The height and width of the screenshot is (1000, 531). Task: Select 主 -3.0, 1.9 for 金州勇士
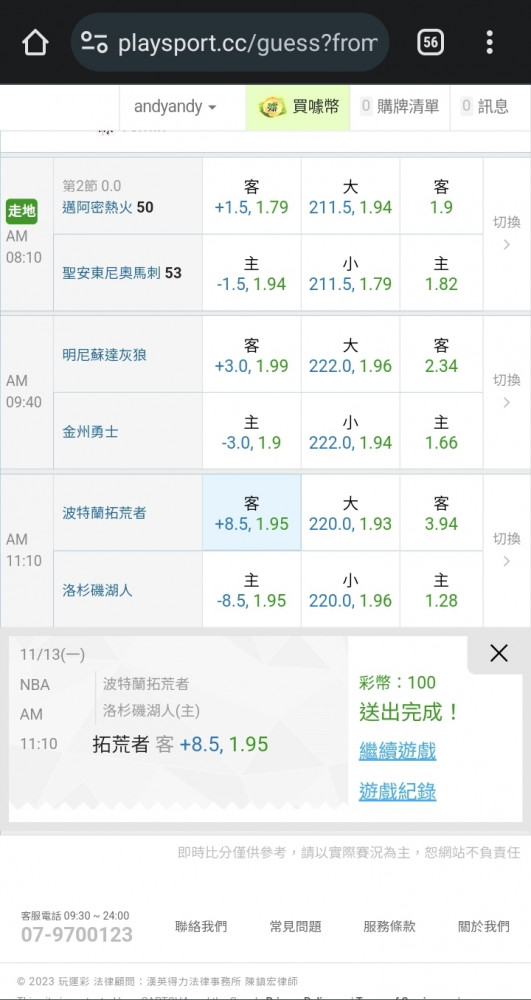tap(252, 432)
